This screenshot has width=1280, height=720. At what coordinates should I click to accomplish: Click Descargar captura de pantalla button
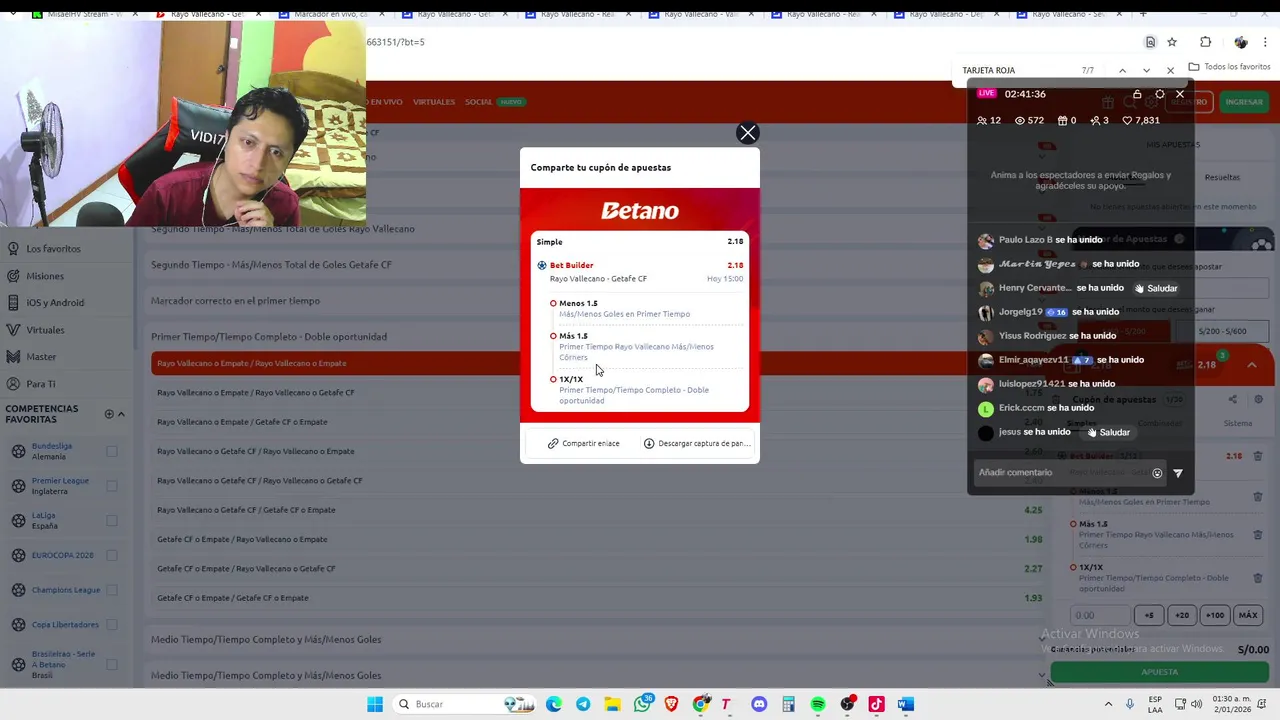[697, 443]
